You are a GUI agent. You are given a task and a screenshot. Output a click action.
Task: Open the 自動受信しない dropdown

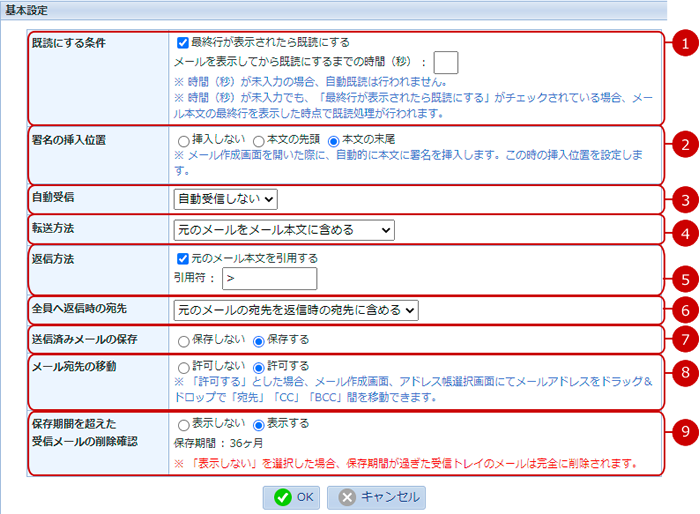pyautogui.click(x=225, y=199)
